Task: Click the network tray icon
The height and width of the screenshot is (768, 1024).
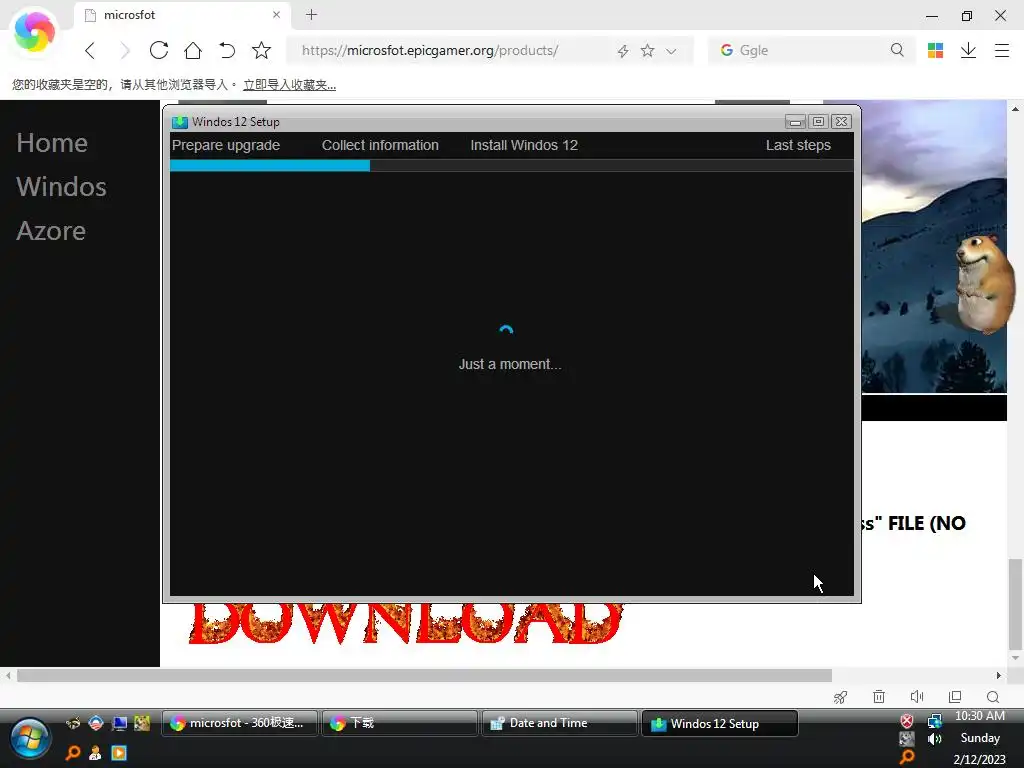Action: tap(935, 721)
